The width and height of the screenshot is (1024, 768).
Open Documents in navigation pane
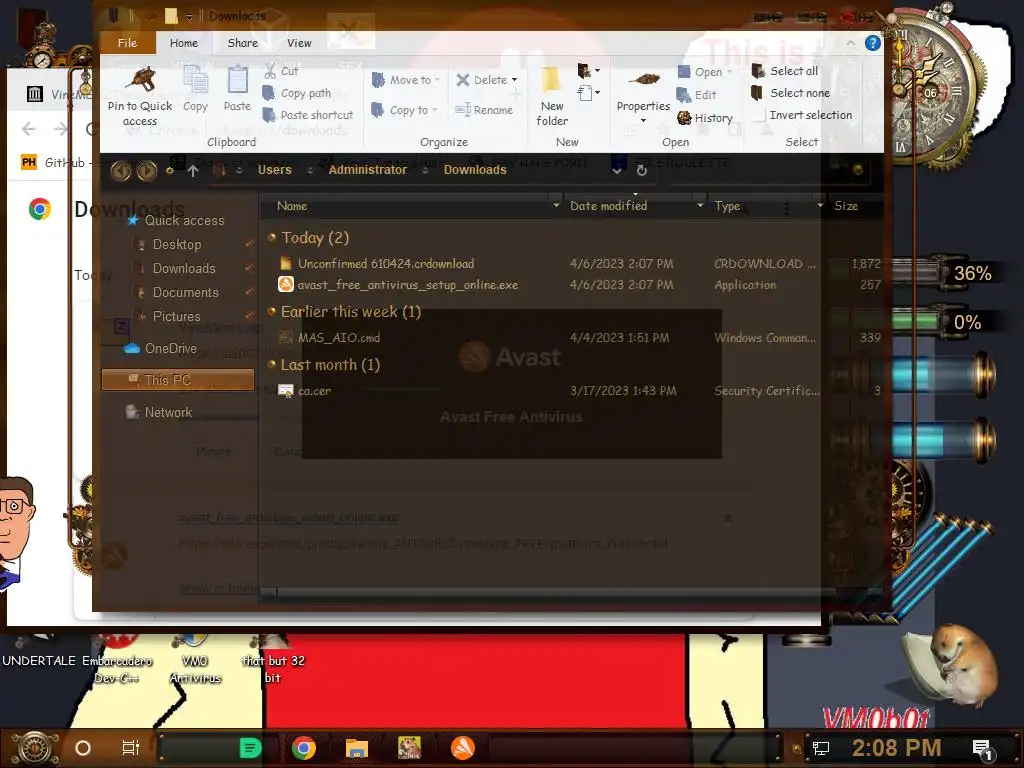(x=185, y=293)
